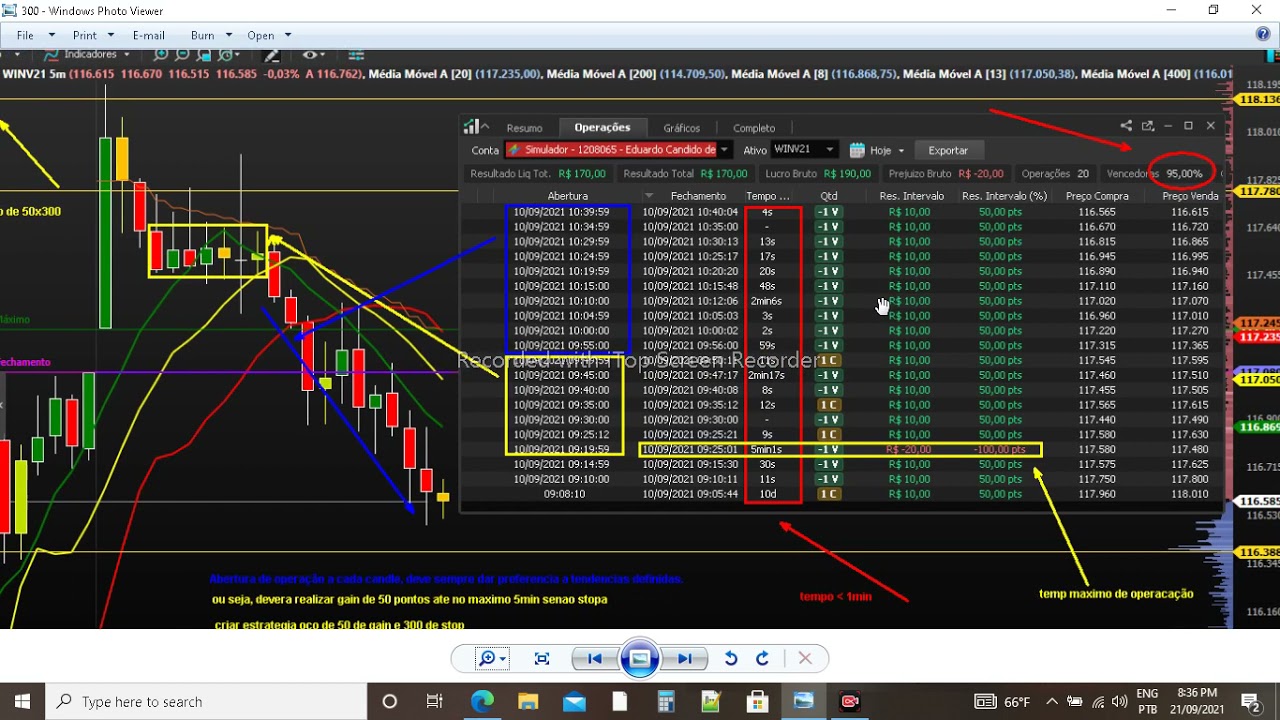Screen dimensions: 1280x720
Task: Open Task View on the taskbar
Action: click(435, 701)
